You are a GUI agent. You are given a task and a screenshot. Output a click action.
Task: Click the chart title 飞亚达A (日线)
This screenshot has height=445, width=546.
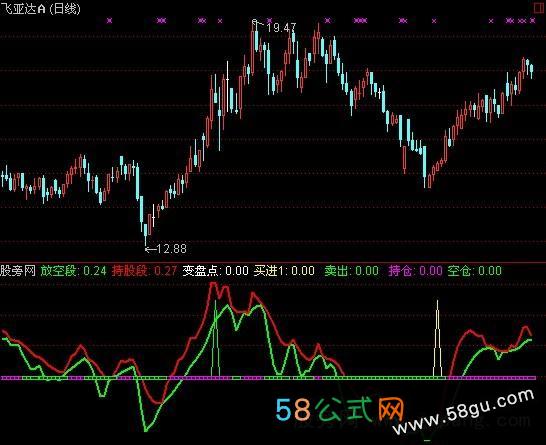[x=40, y=8]
